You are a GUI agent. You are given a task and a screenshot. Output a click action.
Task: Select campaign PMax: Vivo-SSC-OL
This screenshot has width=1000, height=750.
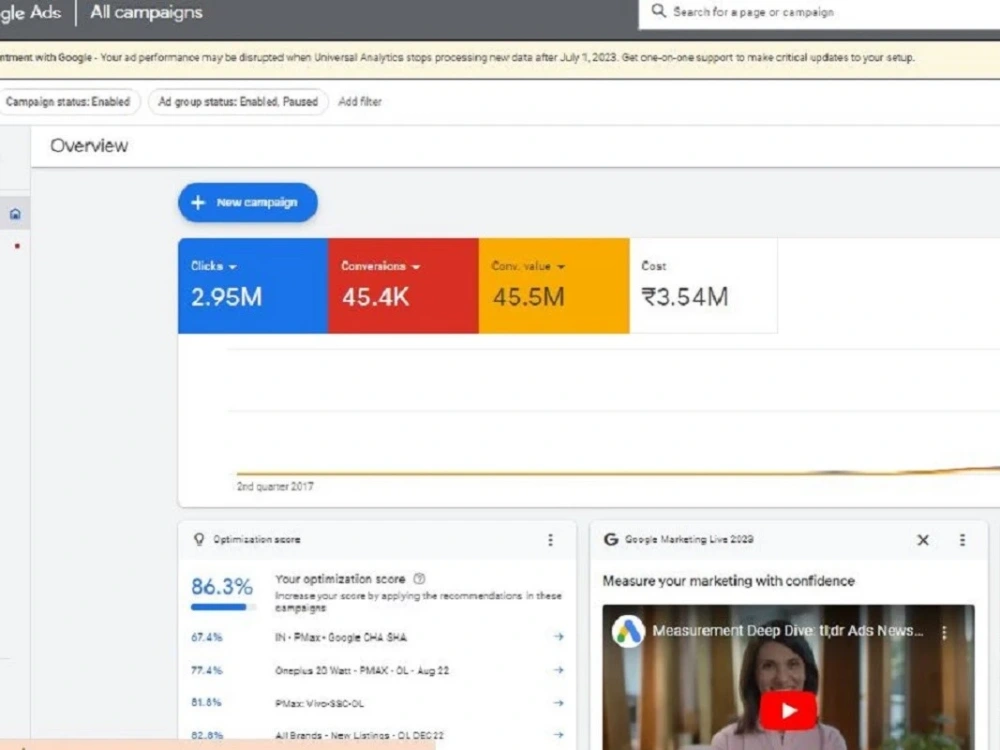click(319, 703)
